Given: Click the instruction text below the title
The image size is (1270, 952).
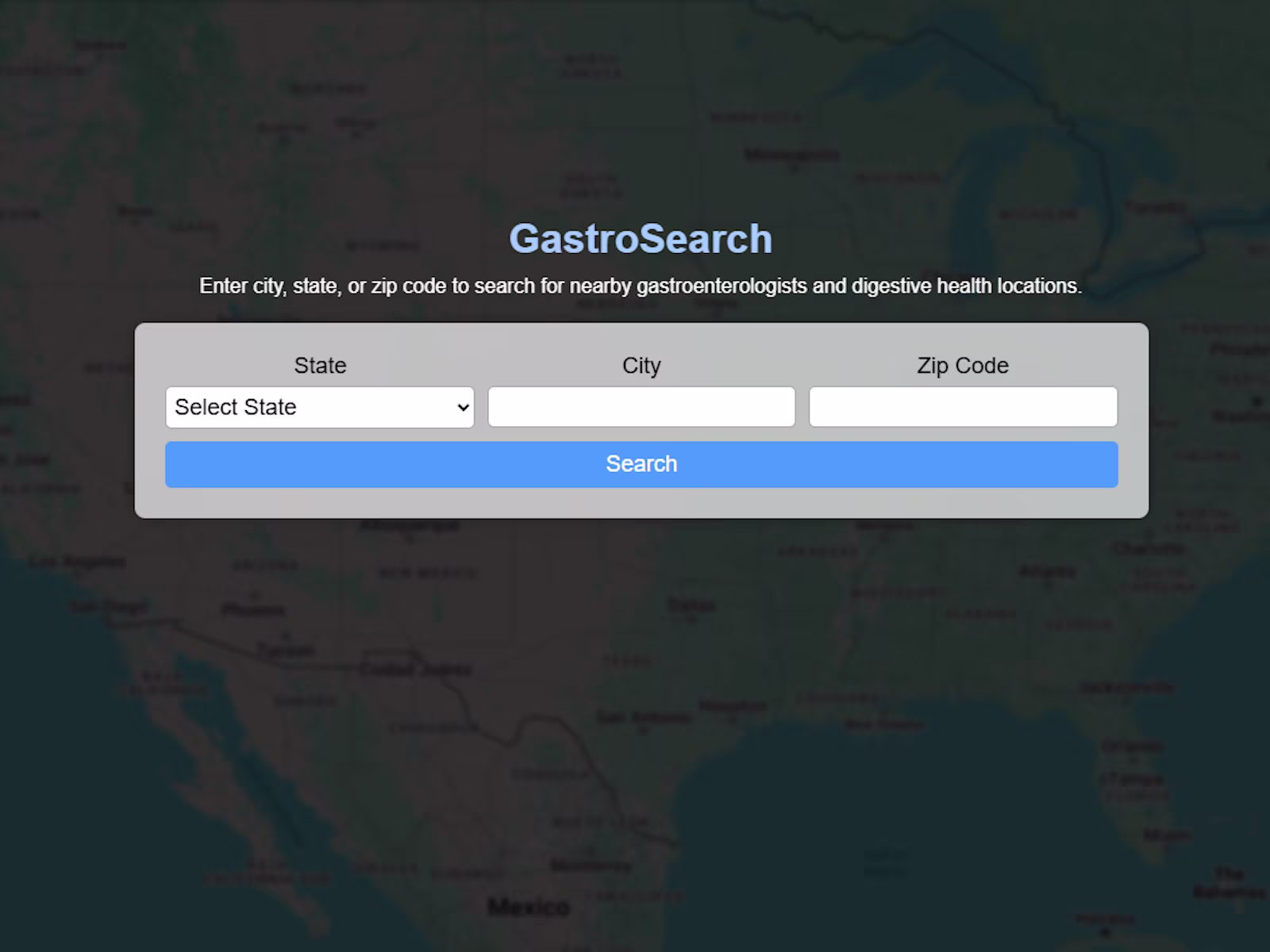Looking at the screenshot, I should click(x=641, y=286).
